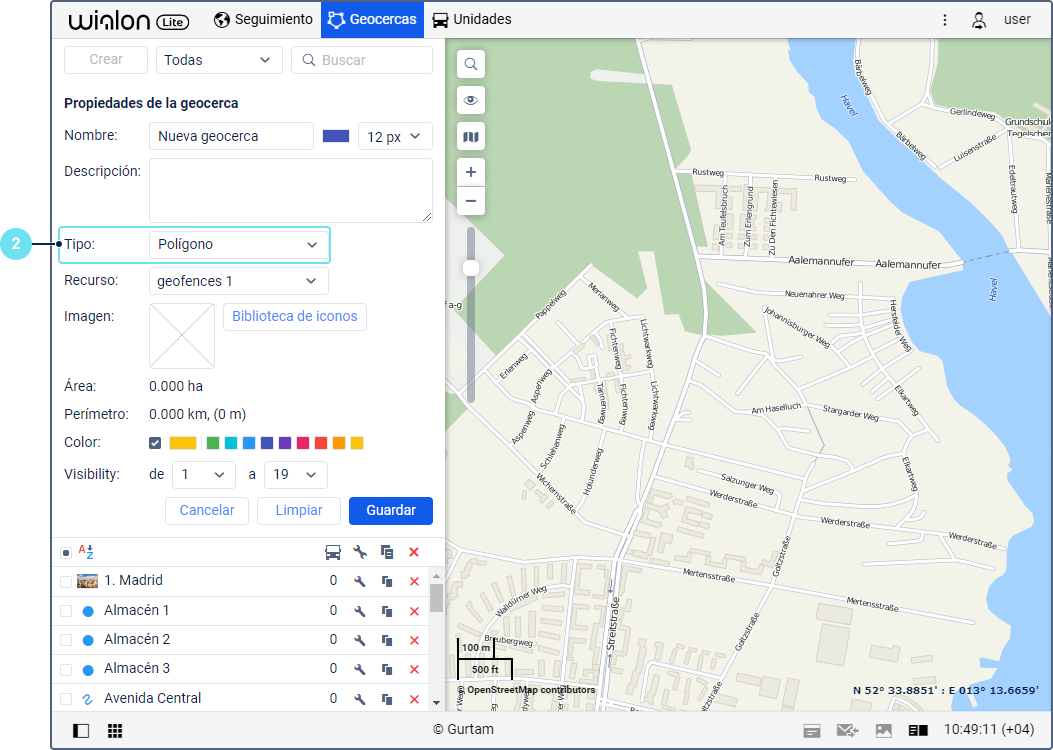Image resolution: width=1053 pixels, height=750 pixels.
Task: Click the header red delete icon
Action: tap(414, 553)
